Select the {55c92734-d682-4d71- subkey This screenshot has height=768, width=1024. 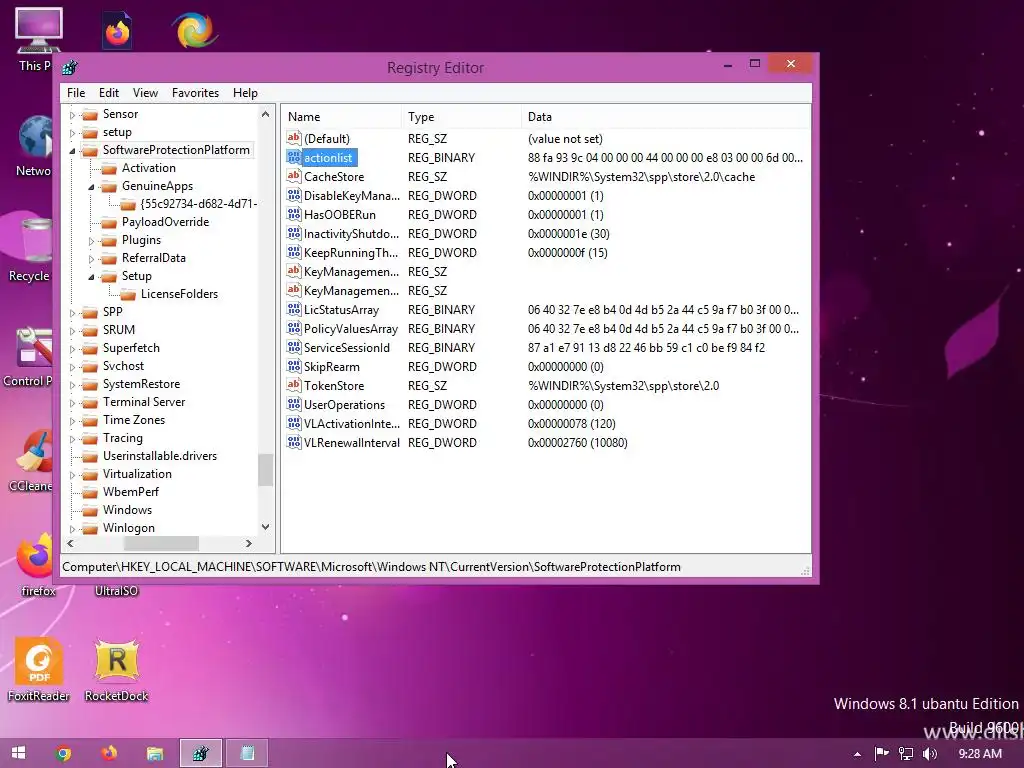click(199, 204)
